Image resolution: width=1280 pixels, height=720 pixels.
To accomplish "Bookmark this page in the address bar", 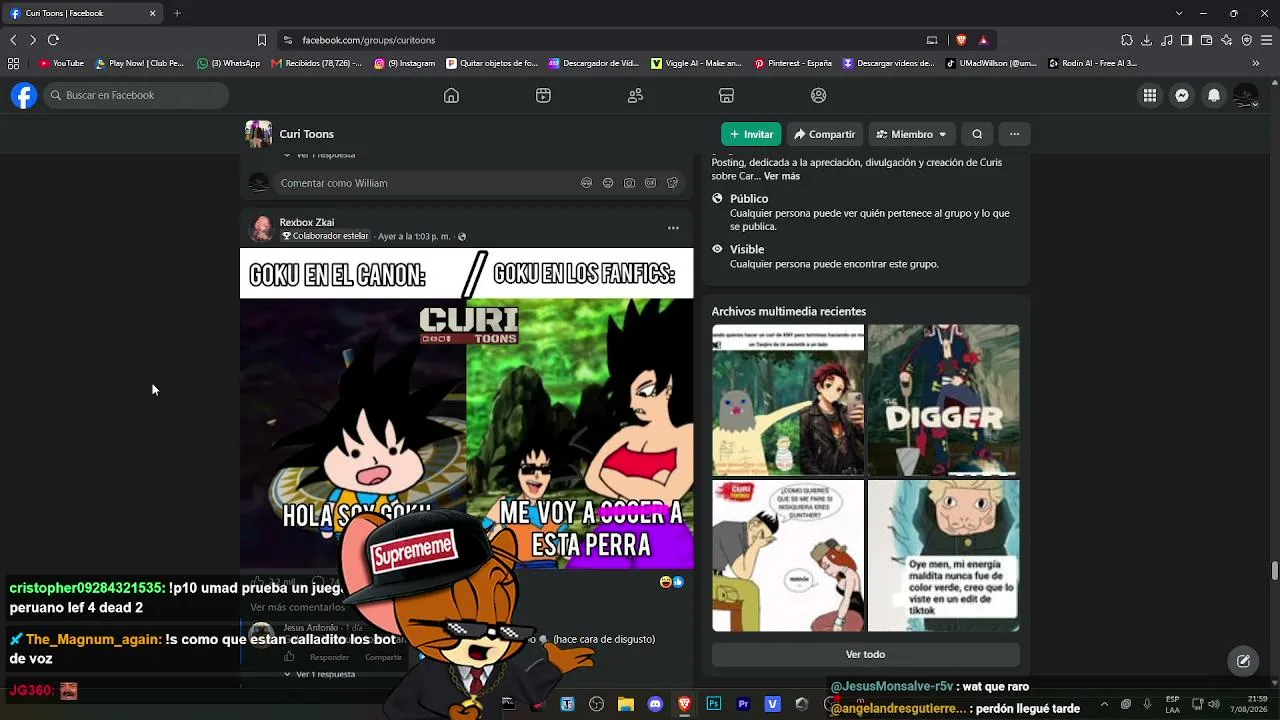I will 262,40.
